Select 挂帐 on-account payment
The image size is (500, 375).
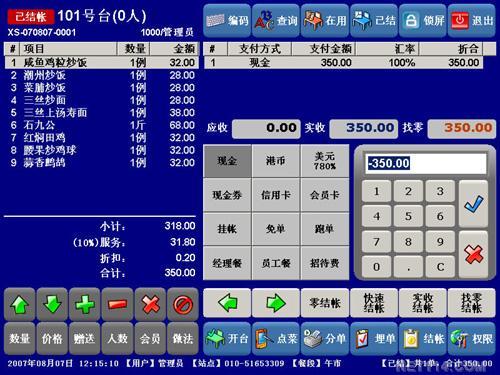coord(227,229)
